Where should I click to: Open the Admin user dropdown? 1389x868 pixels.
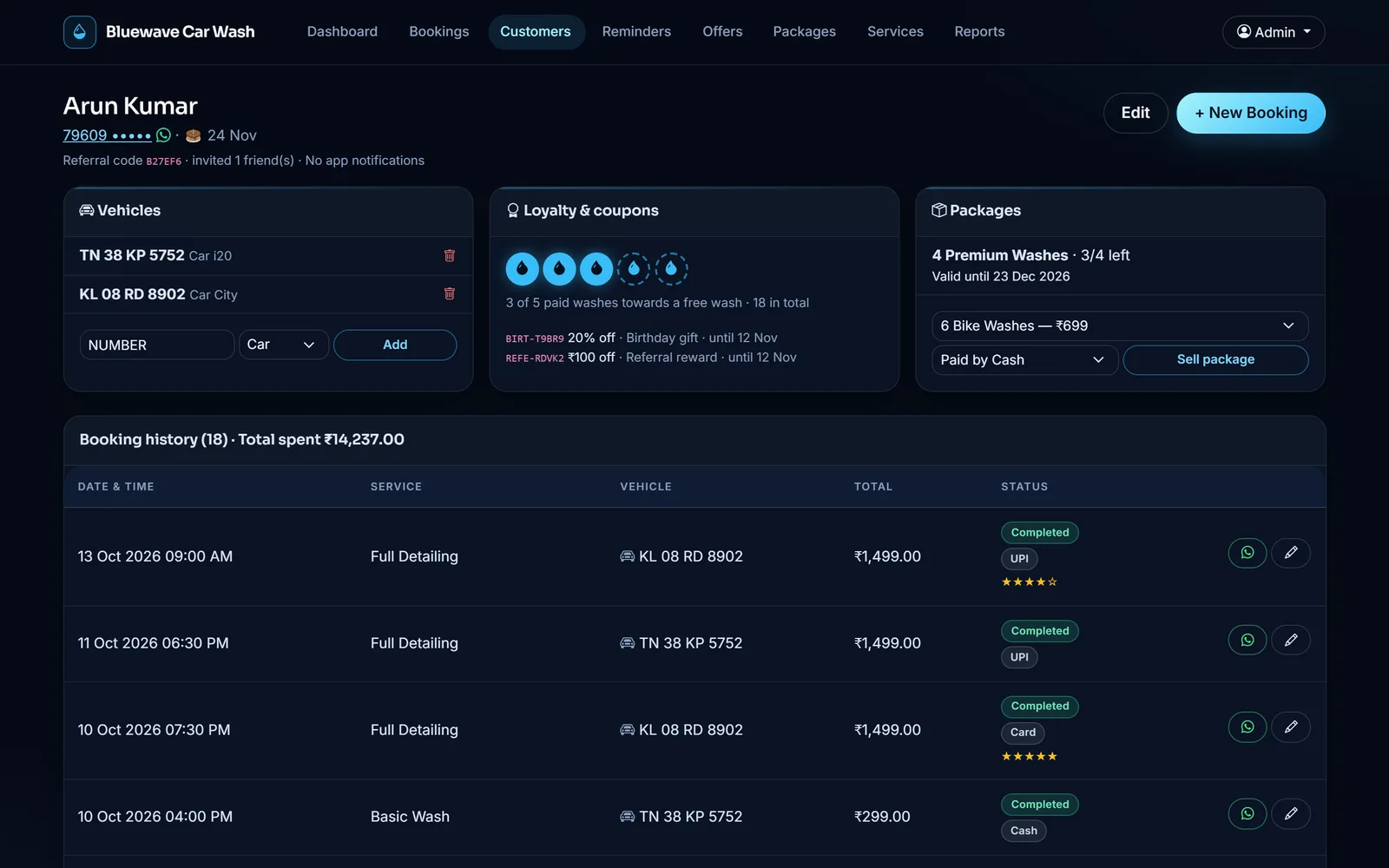click(1274, 32)
